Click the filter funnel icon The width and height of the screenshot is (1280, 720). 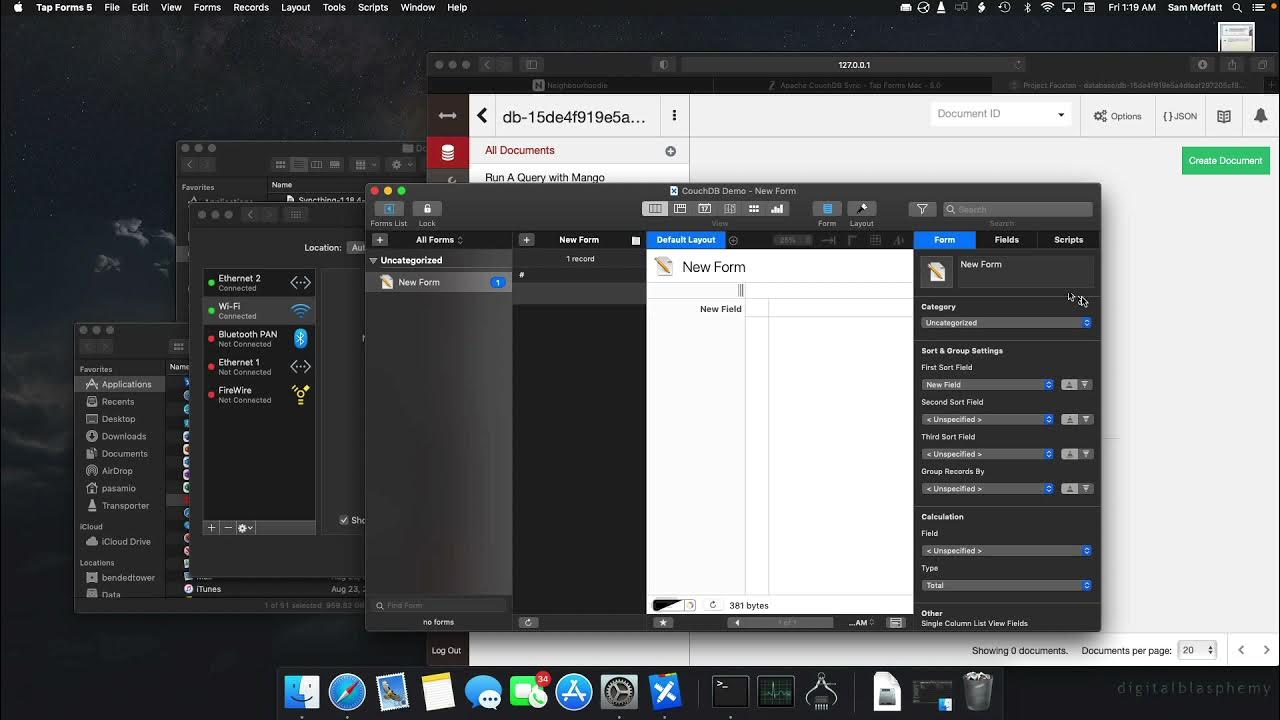click(x=922, y=209)
